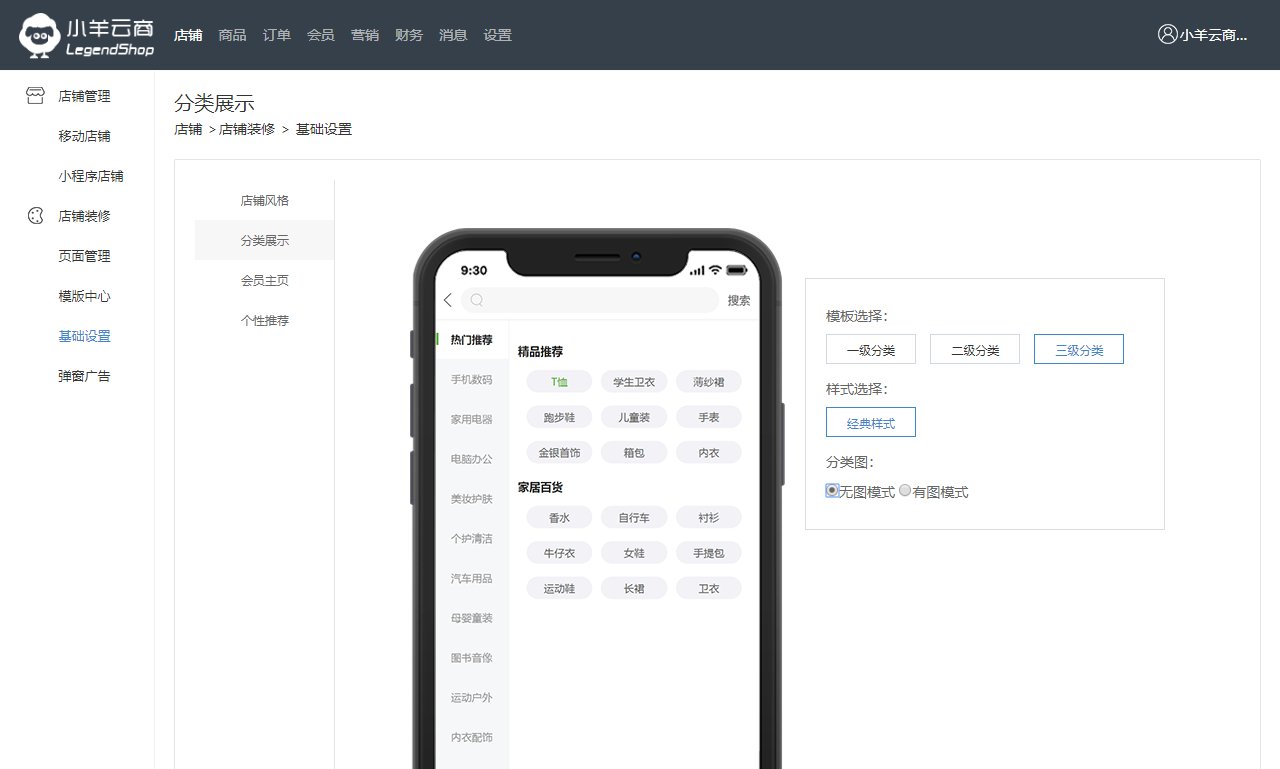Go to 模版中心 in sidebar

84,296
